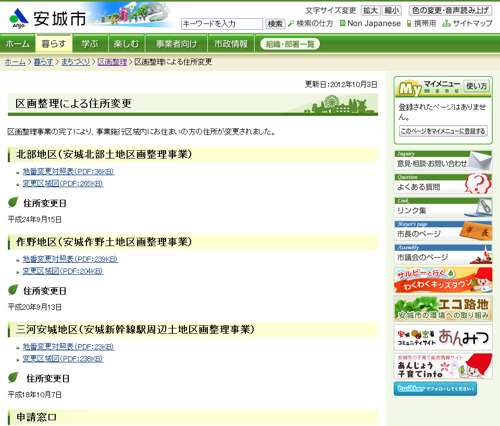Screen dimensions: 500x426
Task: Open 意見・相談・お問い合わせ banner
Action: [443, 160]
